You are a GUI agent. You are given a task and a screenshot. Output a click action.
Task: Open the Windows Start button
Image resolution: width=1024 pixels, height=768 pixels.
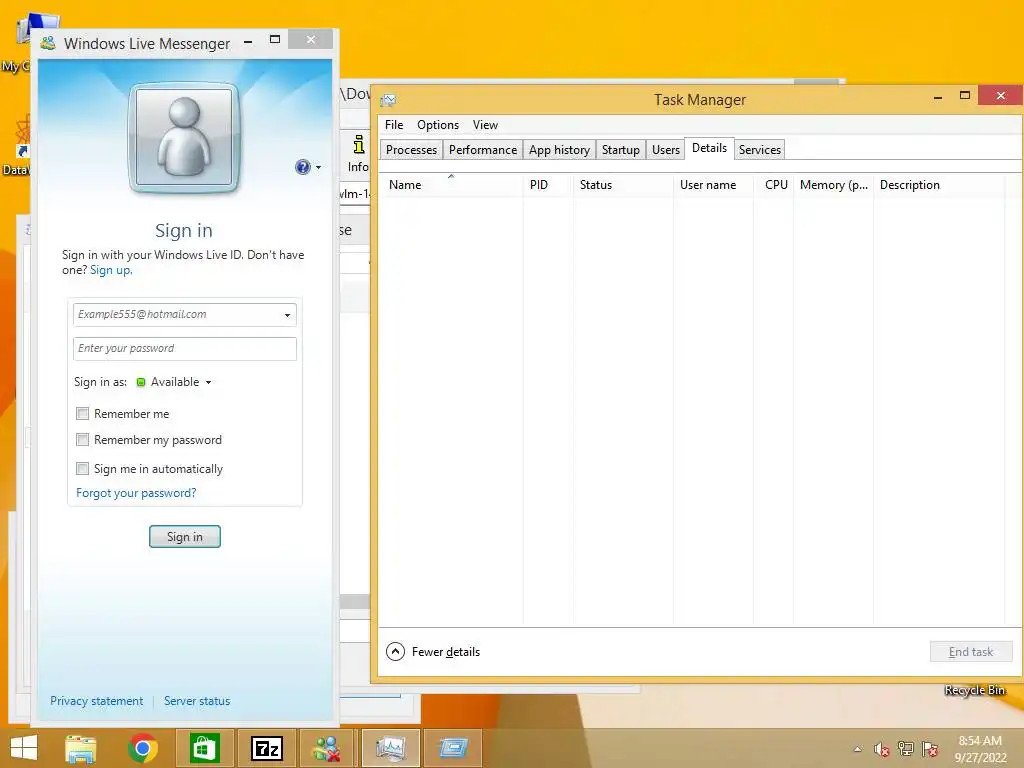coord(24,748)
